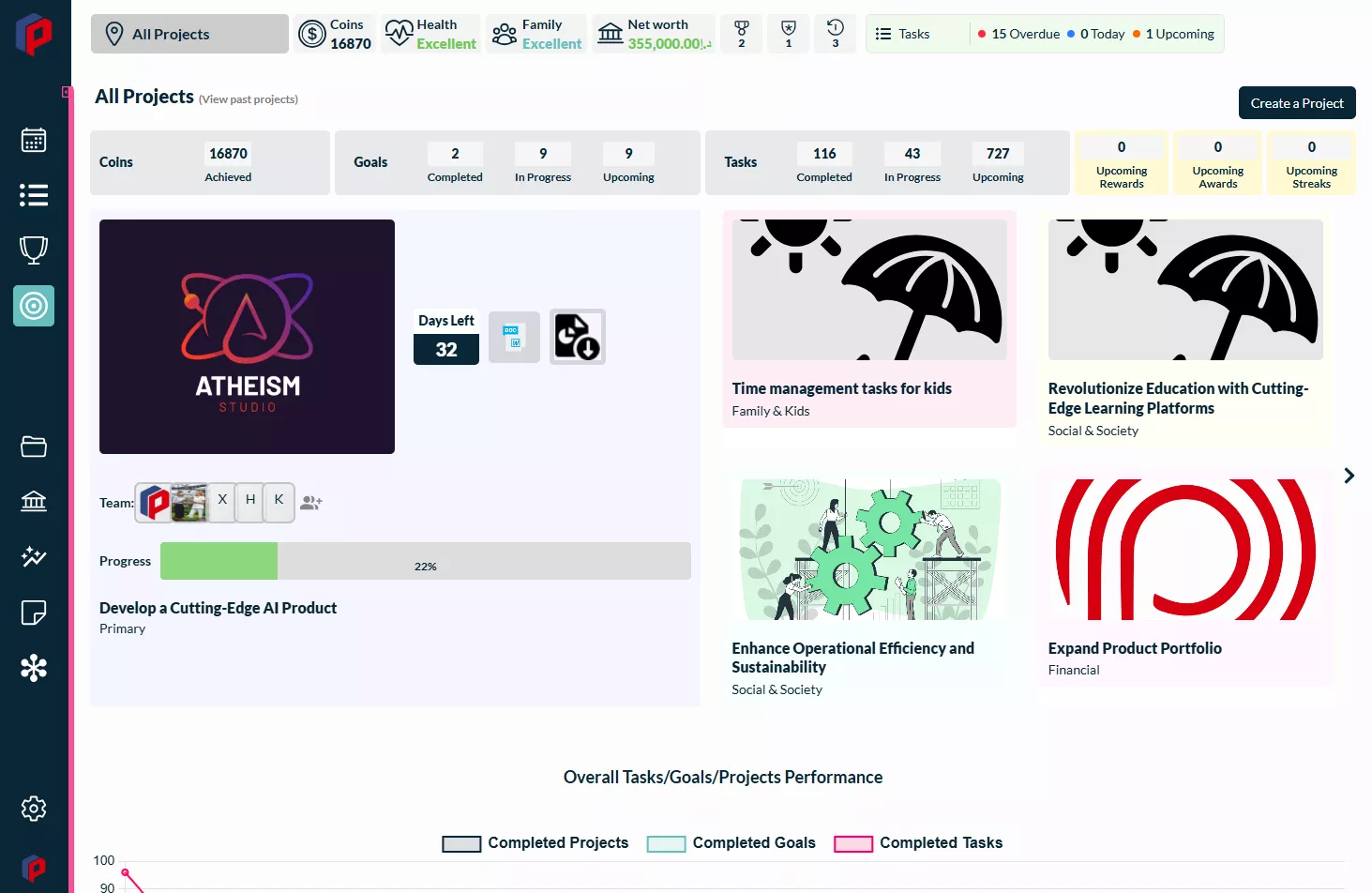Click team member avatar X
Image resolution: width=1372 pixels, height=893 pixels.
[222, 500]
